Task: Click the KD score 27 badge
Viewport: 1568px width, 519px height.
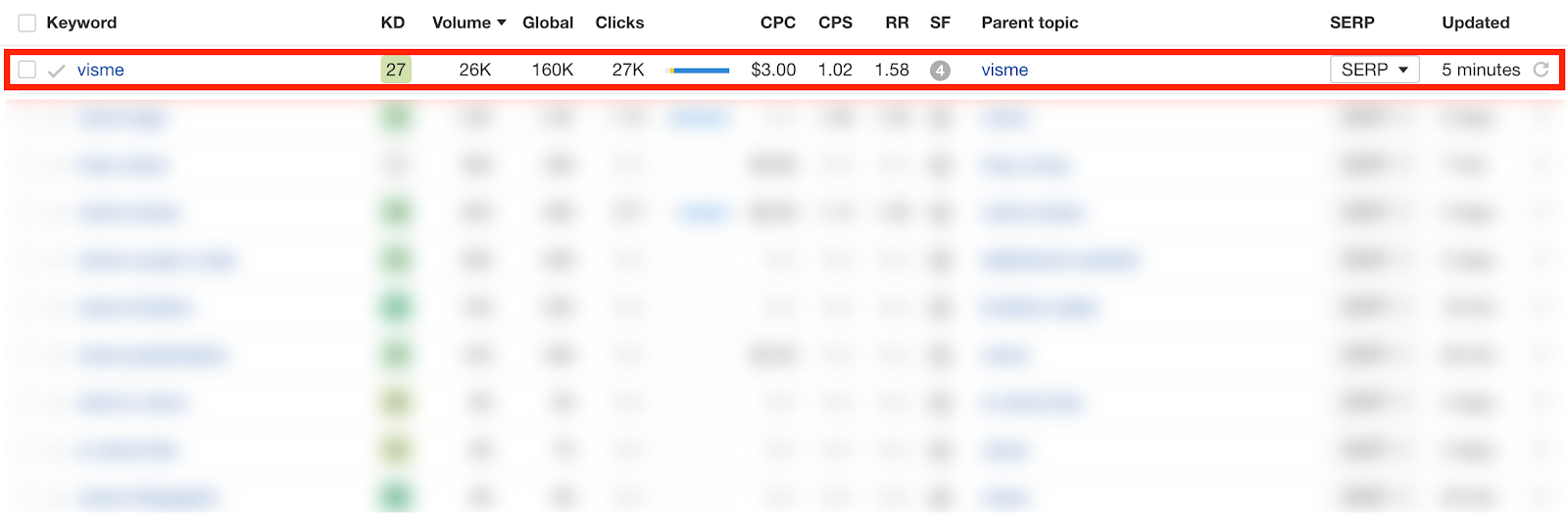Action: point(396,70)
